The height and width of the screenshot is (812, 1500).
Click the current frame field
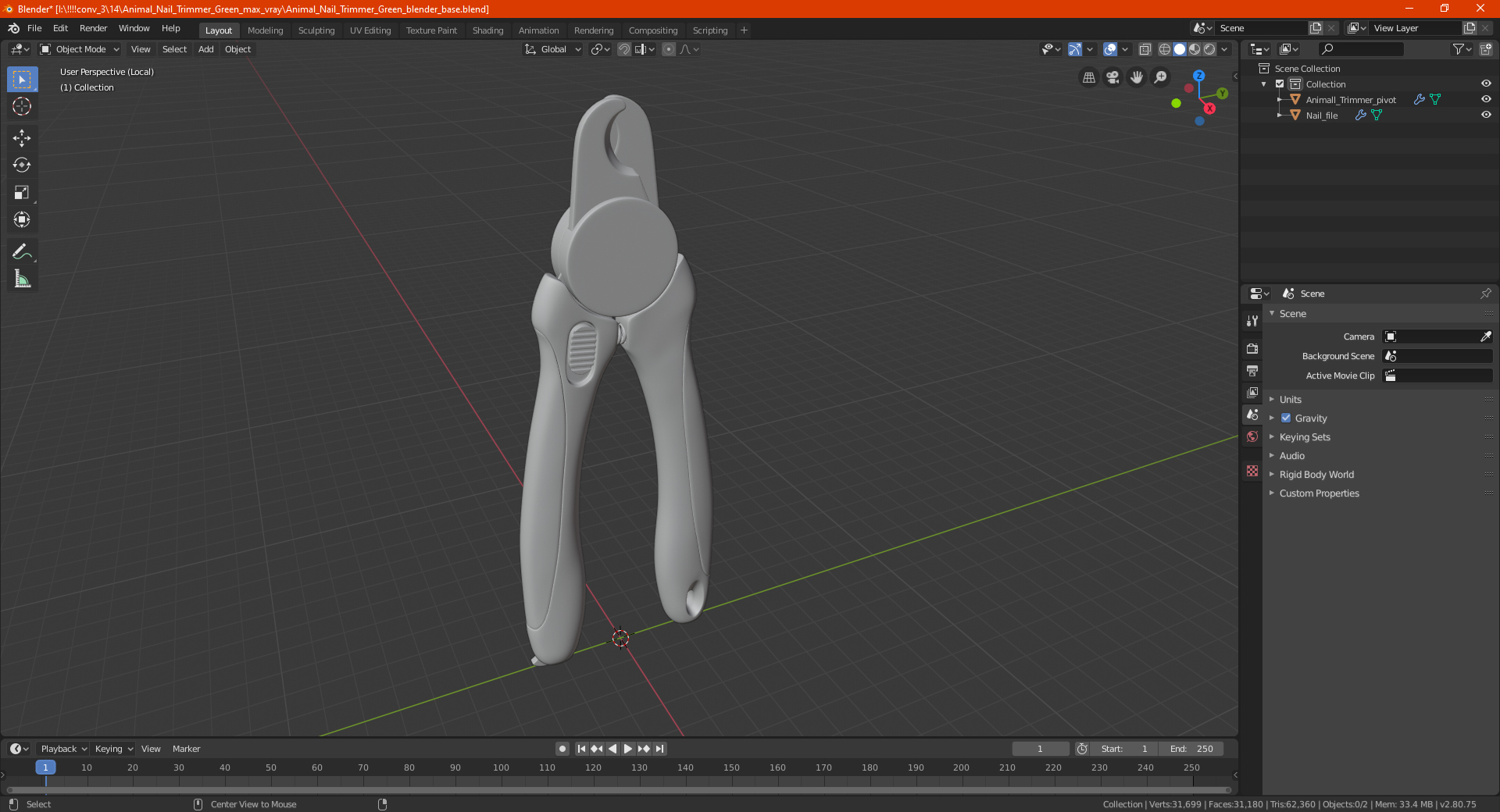pyautogui.click(x=1040, y=749)
